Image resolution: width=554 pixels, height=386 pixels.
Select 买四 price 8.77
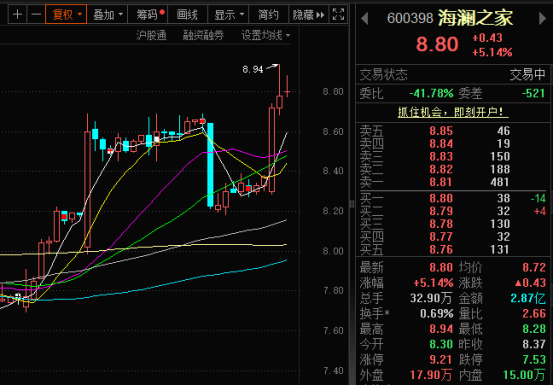[x=441, y=237]
